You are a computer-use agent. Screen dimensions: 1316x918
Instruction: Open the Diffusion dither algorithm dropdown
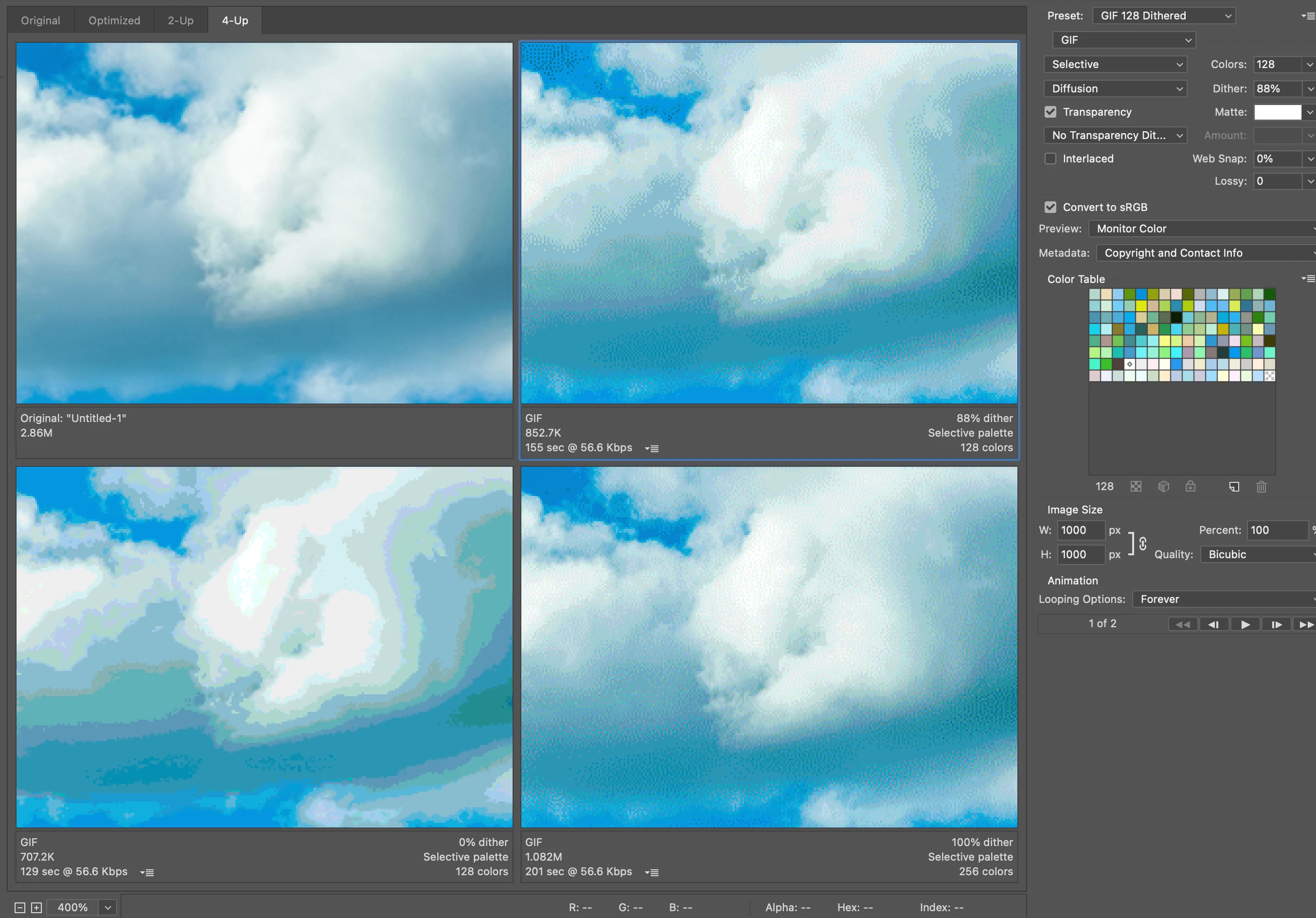(1115, 88)
